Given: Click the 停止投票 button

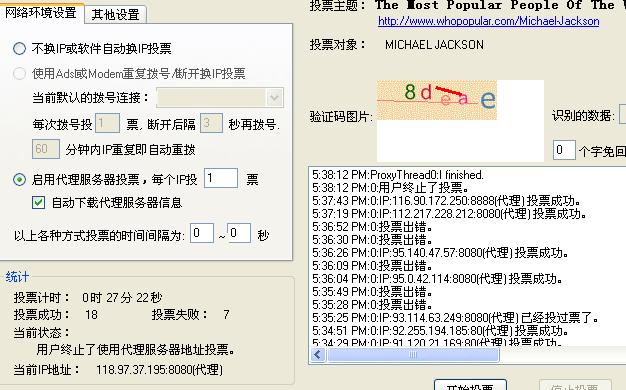Looking at the screenshot, I should pyautogui.click(x=575, y=385).
